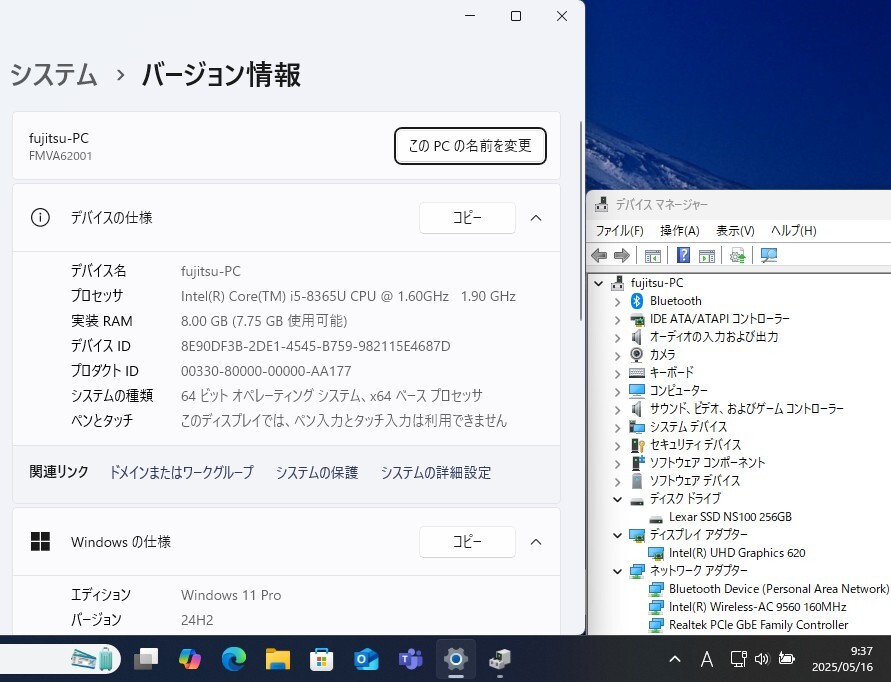Launch Microsoft Edge from the taskbar

(232, 659)
